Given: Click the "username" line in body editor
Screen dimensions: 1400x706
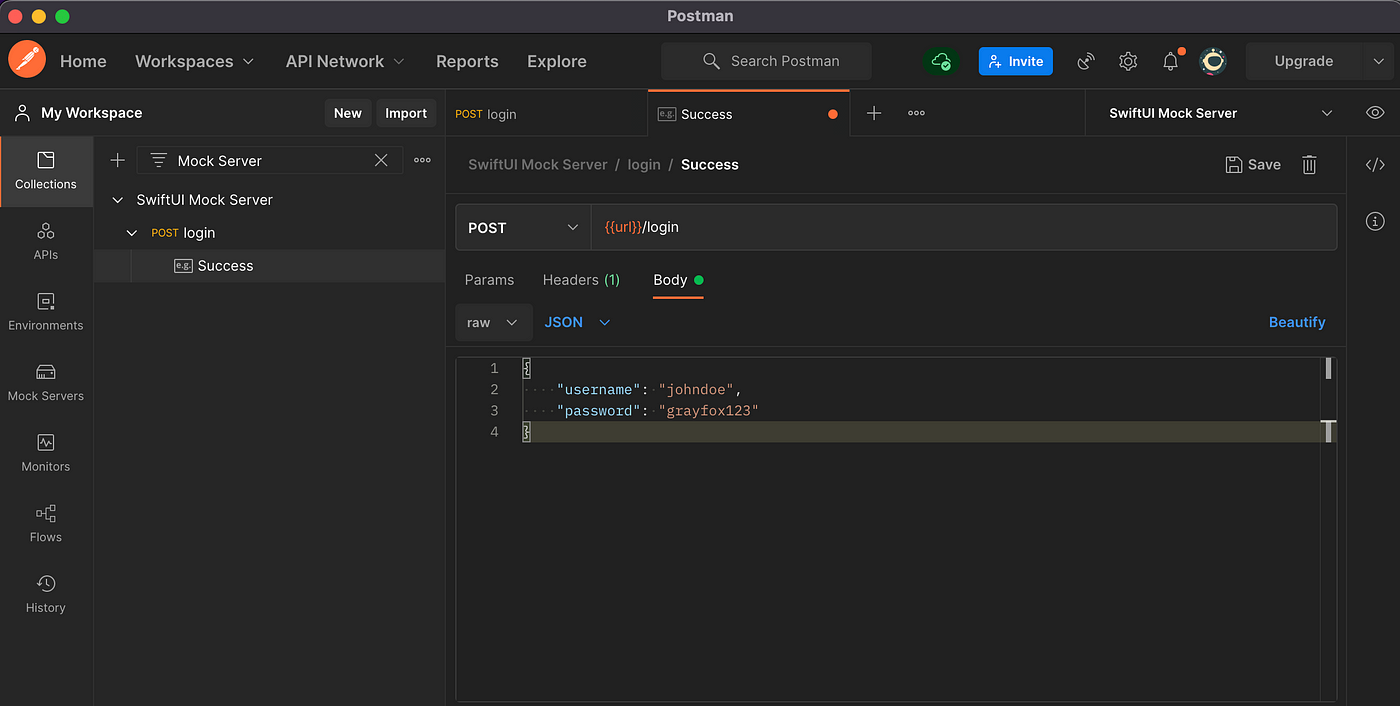Looking at the screenshot, I should [x=648, y=389].
